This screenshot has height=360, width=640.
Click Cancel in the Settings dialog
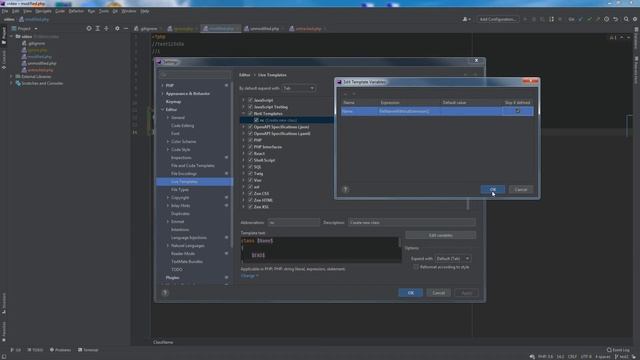pyautogui.click(x=438, y=293)
